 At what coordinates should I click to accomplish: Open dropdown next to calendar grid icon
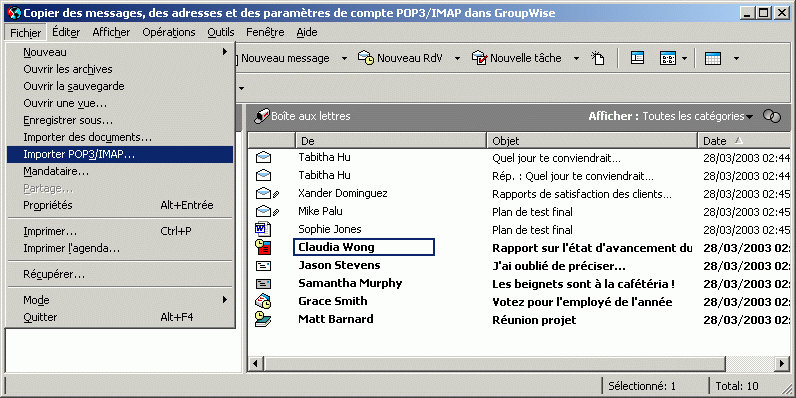[736, 58]
